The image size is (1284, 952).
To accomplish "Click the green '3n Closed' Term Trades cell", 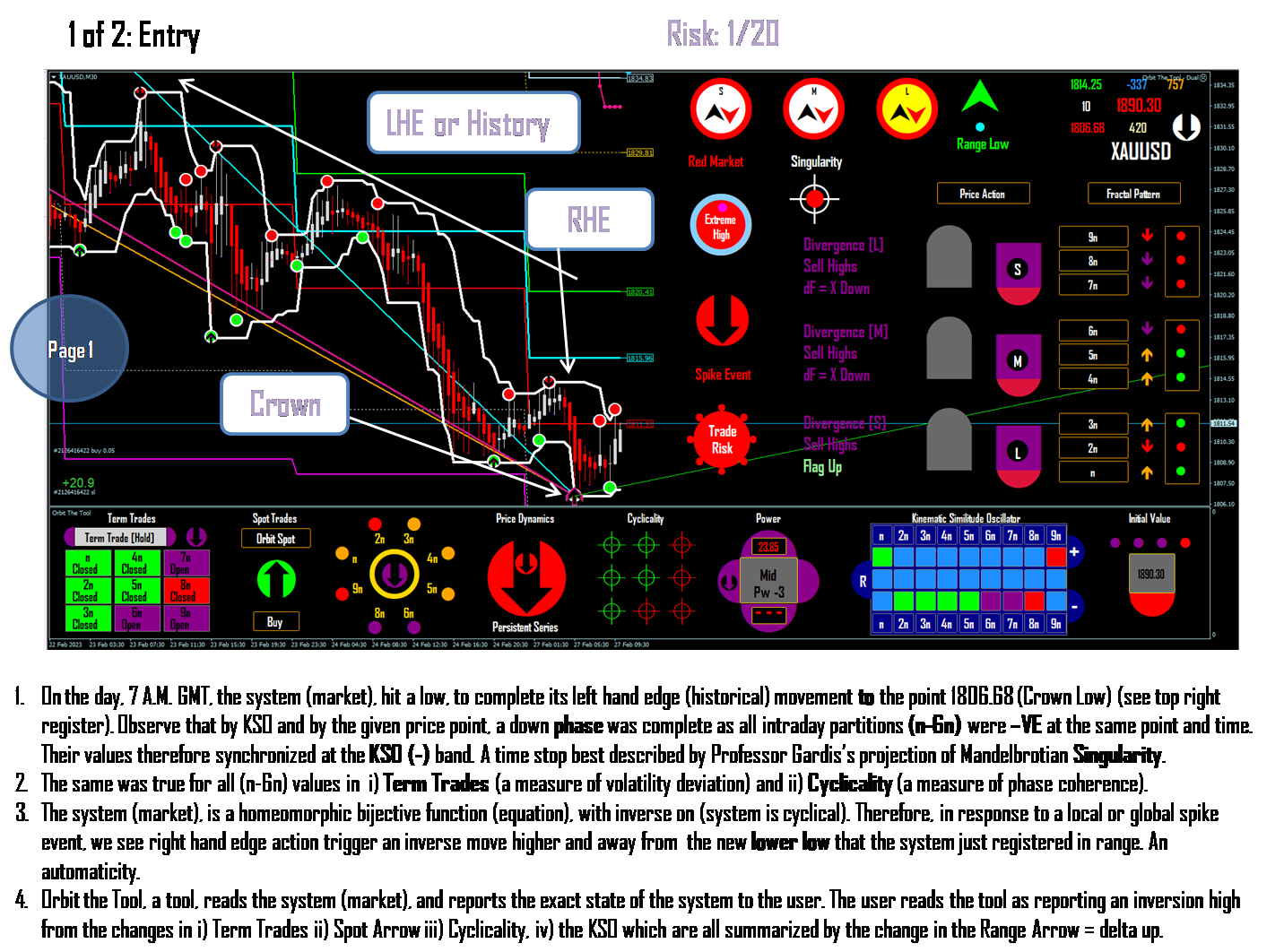I will (87, 619).
